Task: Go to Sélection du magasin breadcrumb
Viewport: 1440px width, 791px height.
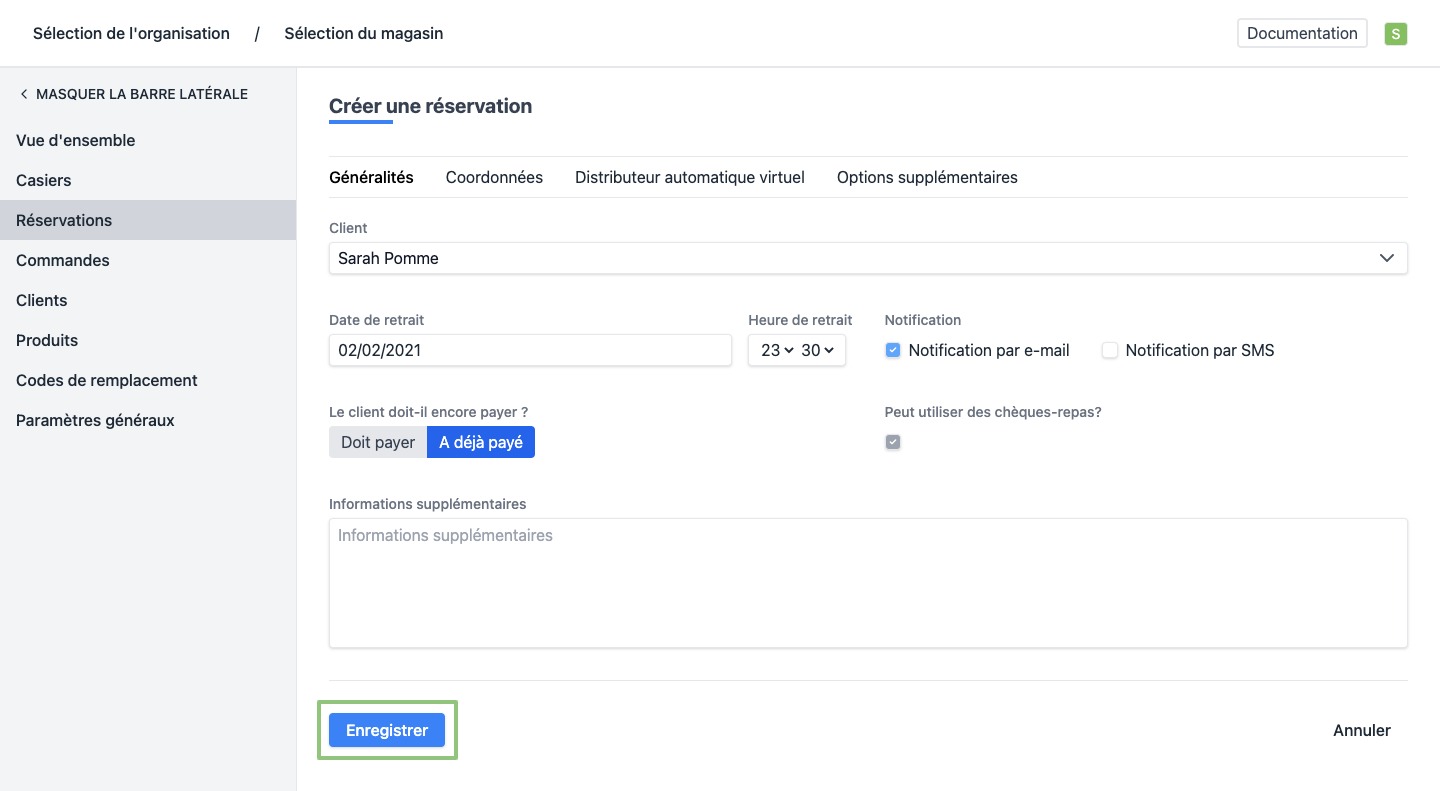Action: click(363, 33)
